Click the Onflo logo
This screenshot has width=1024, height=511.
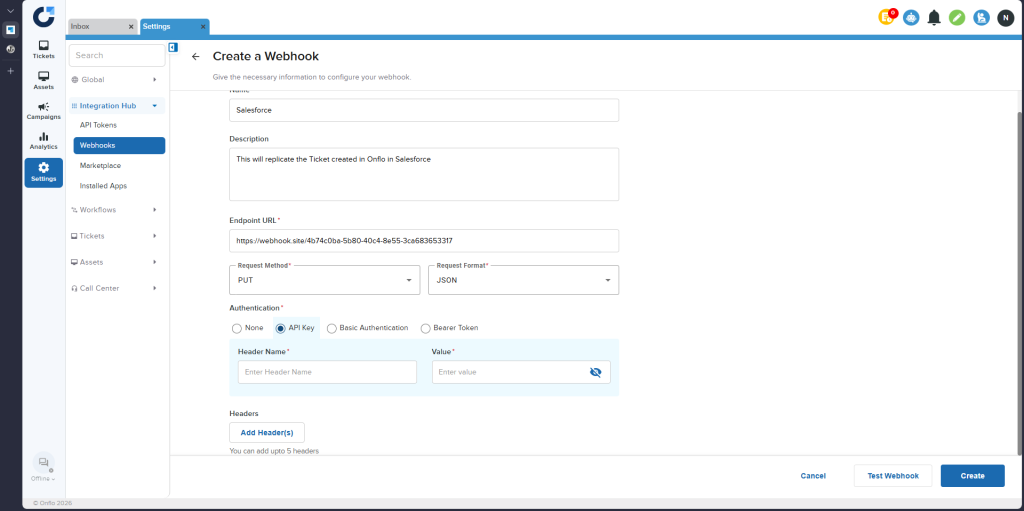point(44,16)
